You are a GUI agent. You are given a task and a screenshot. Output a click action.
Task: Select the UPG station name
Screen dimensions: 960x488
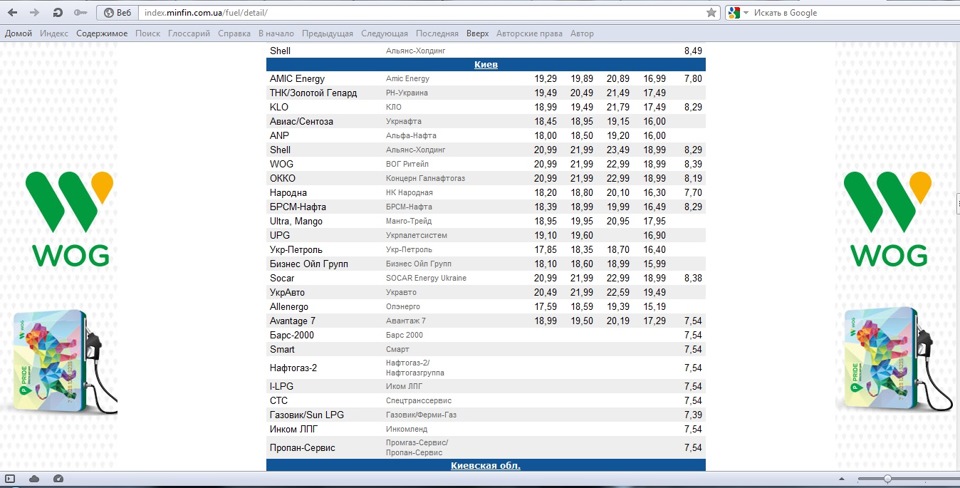(x=280, y=236)
